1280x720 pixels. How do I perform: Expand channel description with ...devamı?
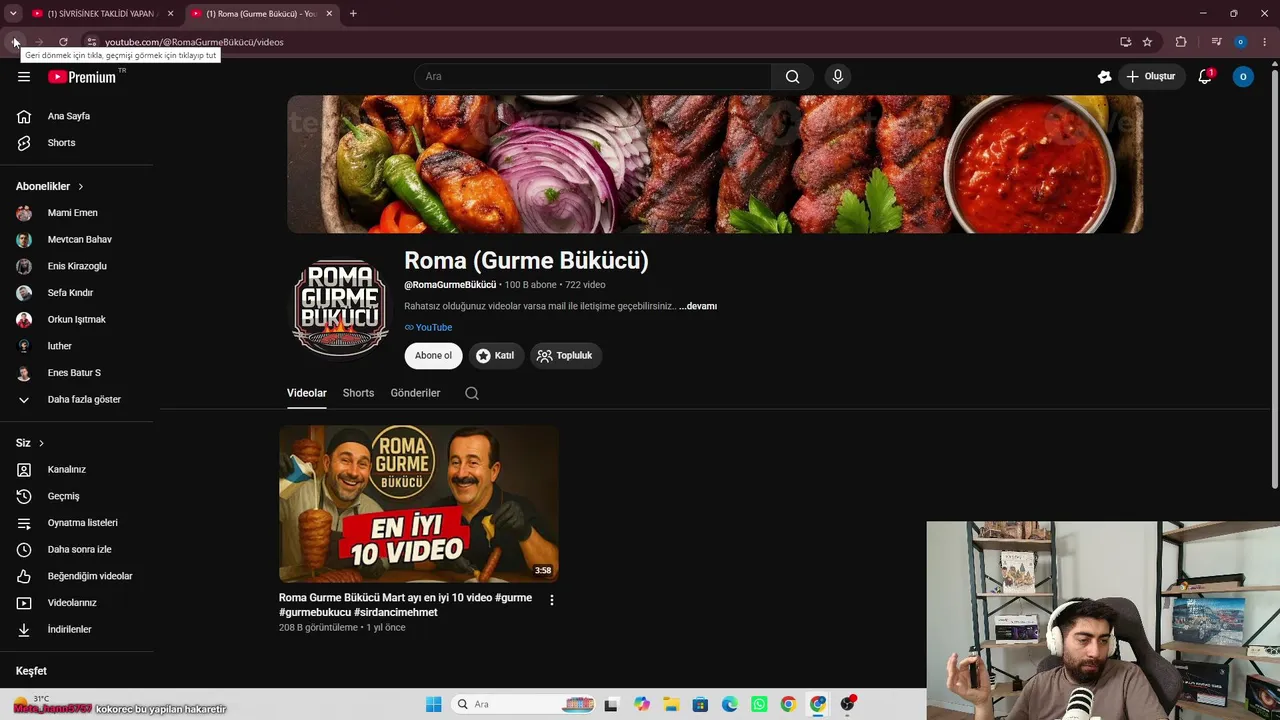[x=698, y=306]
